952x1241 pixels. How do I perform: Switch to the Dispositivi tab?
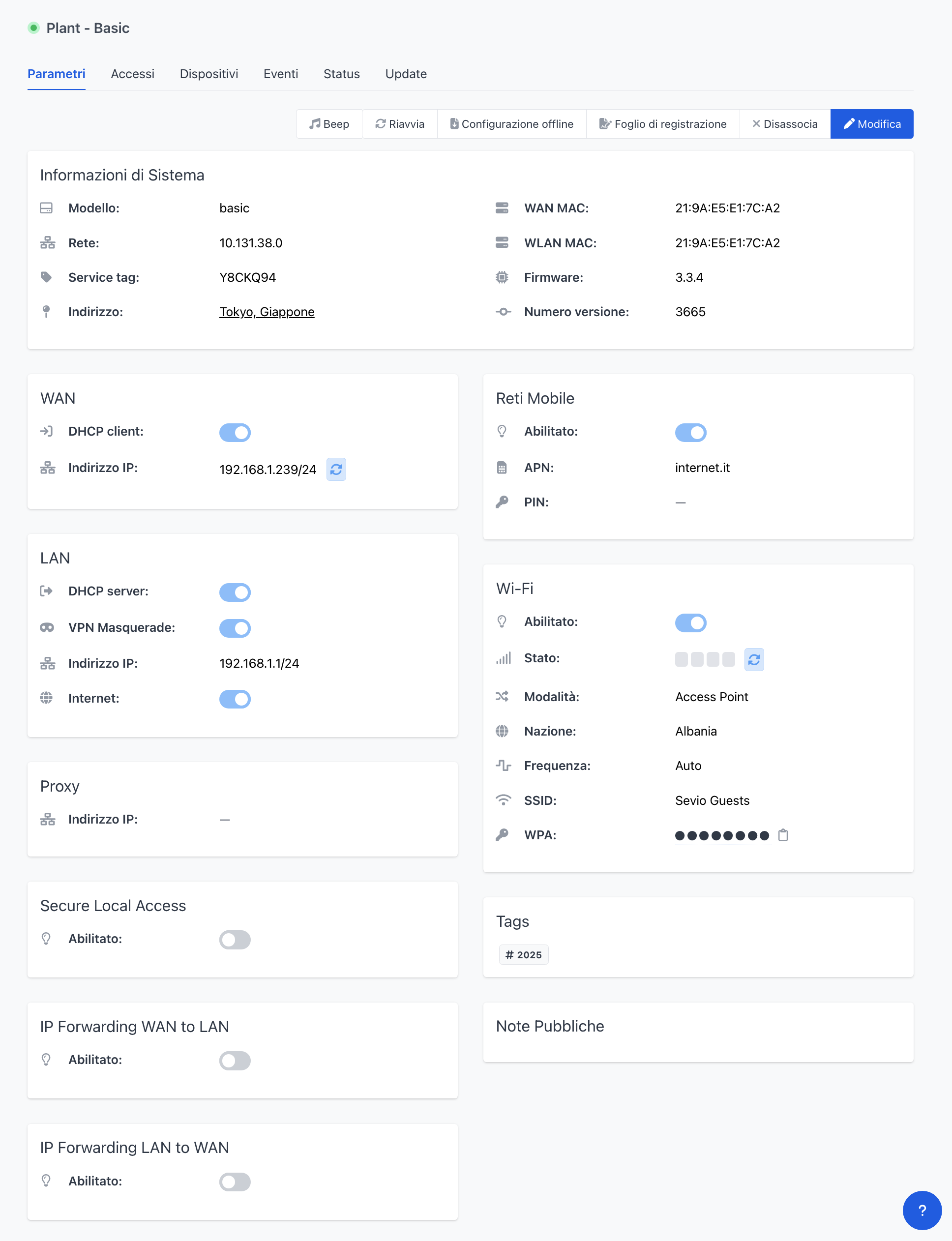click(208, 74)
